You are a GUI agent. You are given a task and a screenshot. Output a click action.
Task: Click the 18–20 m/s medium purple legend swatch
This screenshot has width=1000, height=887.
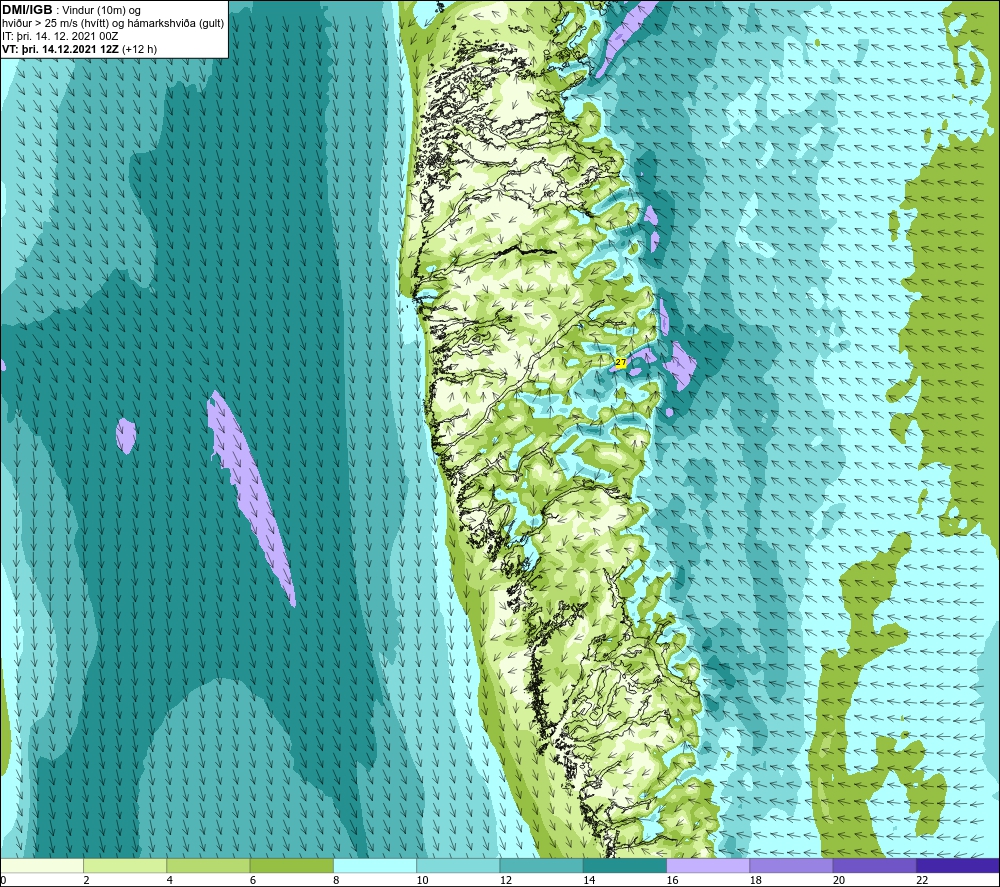[x=791, y=865]
